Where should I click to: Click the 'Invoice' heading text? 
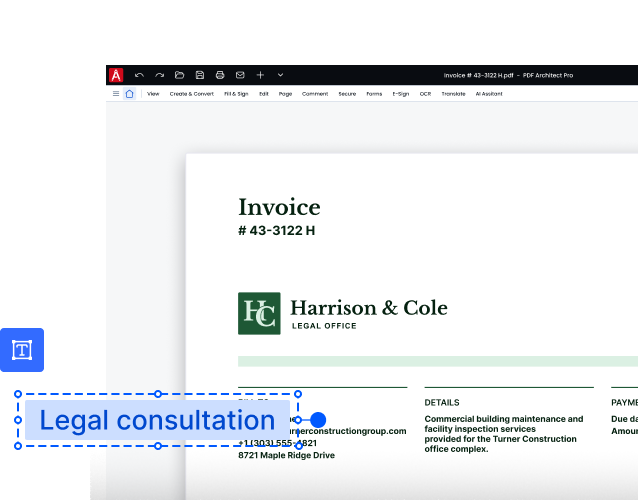pyautogui.click(x=279, y=207)
